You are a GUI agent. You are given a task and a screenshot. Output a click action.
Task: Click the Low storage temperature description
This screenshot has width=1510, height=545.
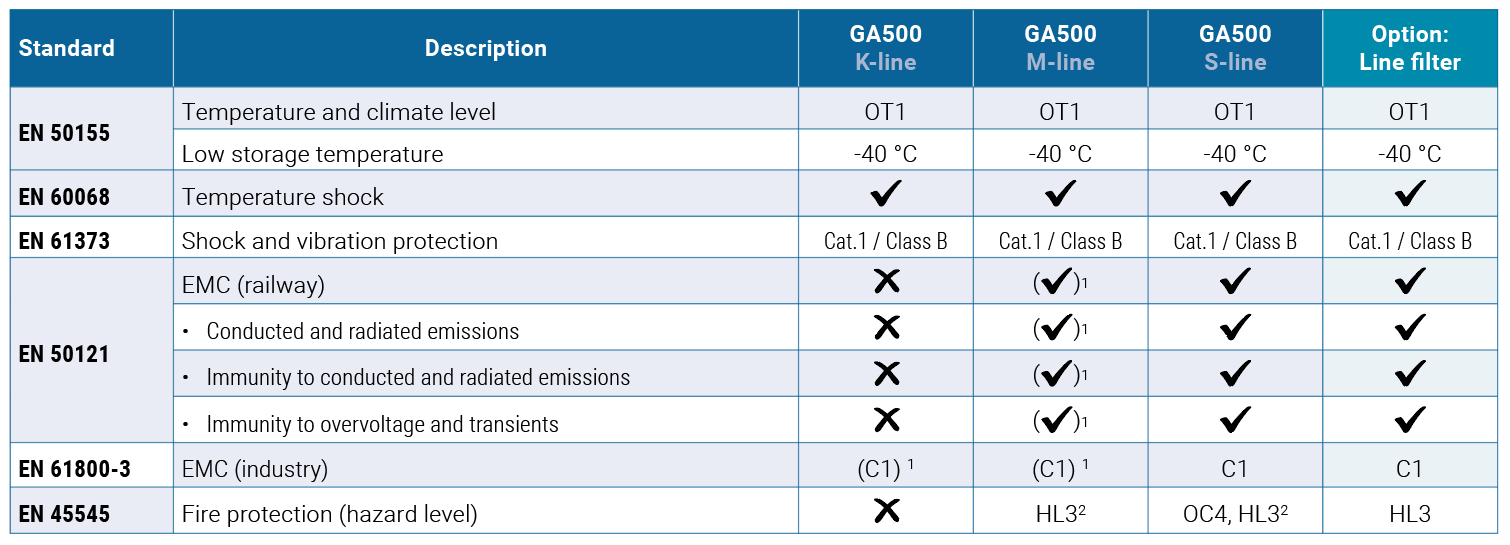[312, 154]
